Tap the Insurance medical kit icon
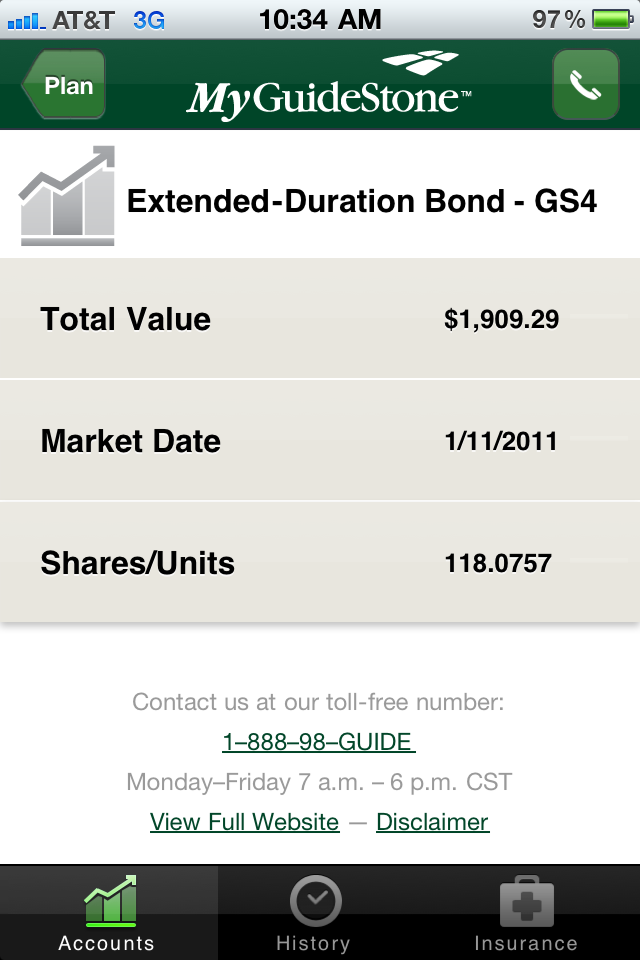Viewport: 640px width, 960px height. pyautogui.click(x=526, y=901)
